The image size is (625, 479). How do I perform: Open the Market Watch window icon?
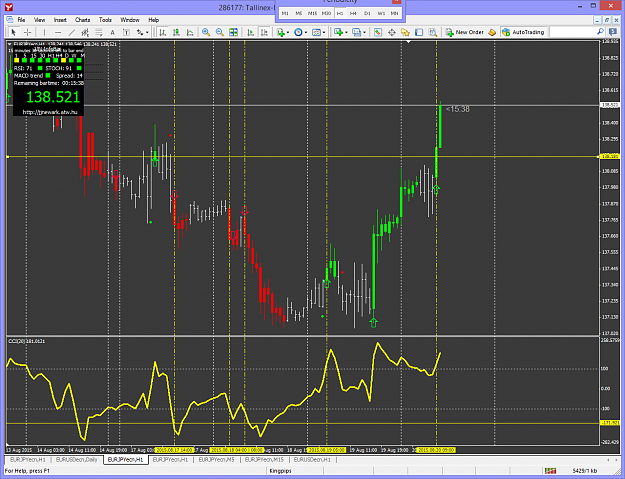point(378,32)
